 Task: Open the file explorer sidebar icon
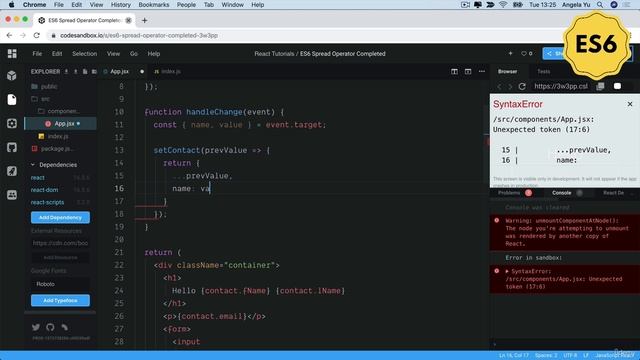point(12,99)
